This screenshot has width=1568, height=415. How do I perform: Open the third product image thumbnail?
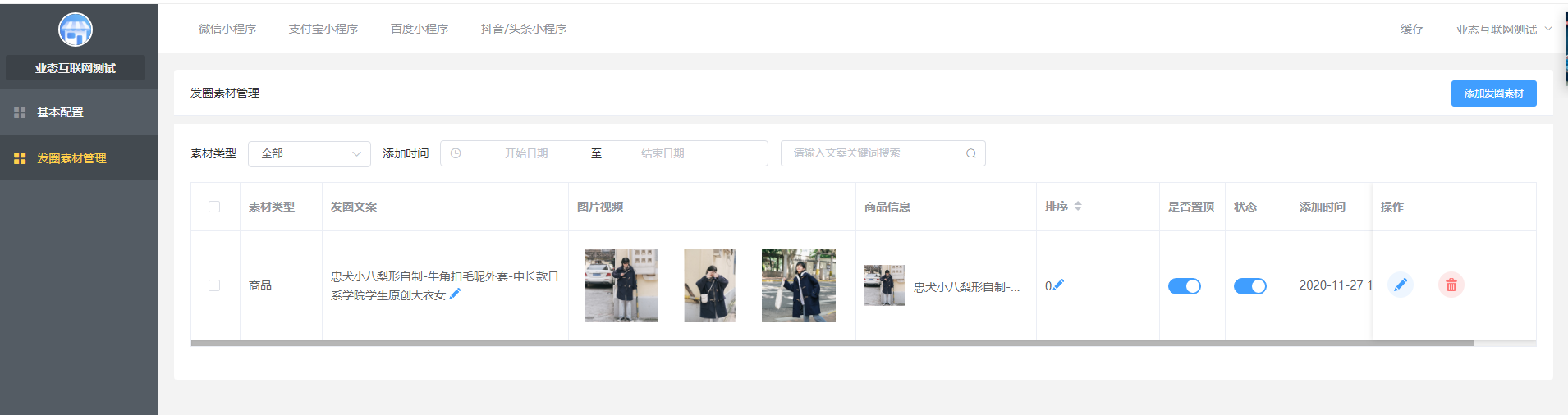click(799, 285)
